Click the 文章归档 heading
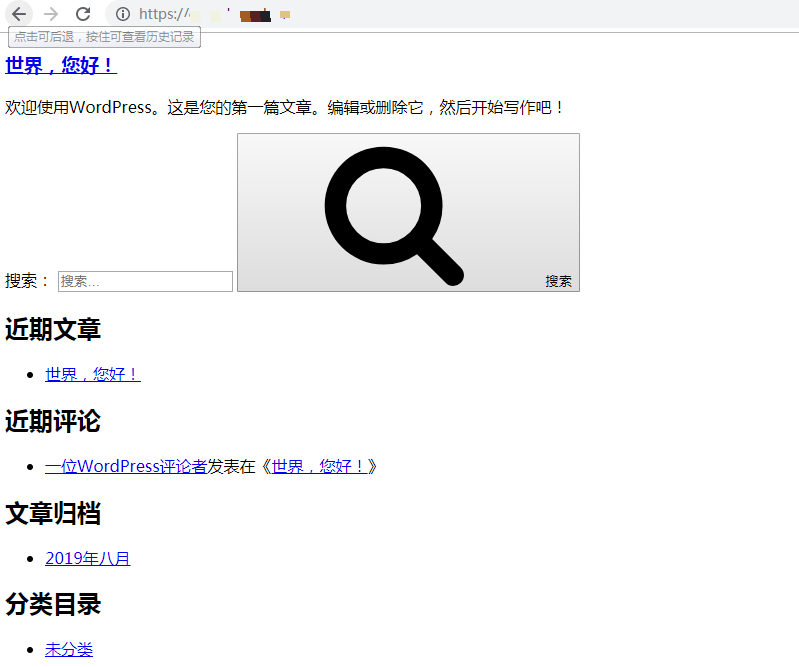The height and width of the screenshot is (667, 799). click(x=53, y=513)
